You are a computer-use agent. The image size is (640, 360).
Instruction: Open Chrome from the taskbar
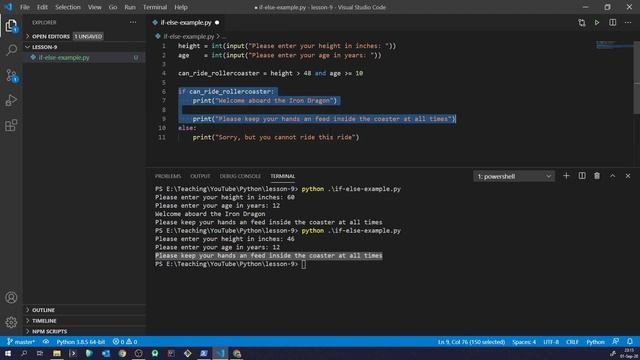(x=122, y=353)
